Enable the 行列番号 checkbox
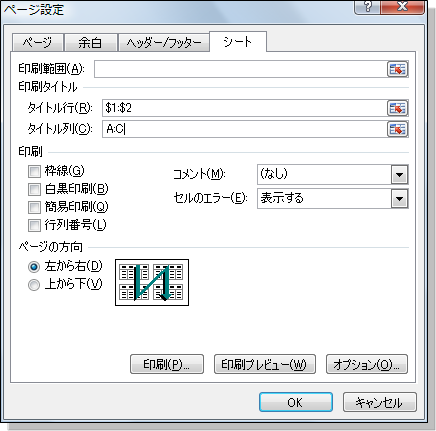The image size is (436, 431). tap(34, 225)
